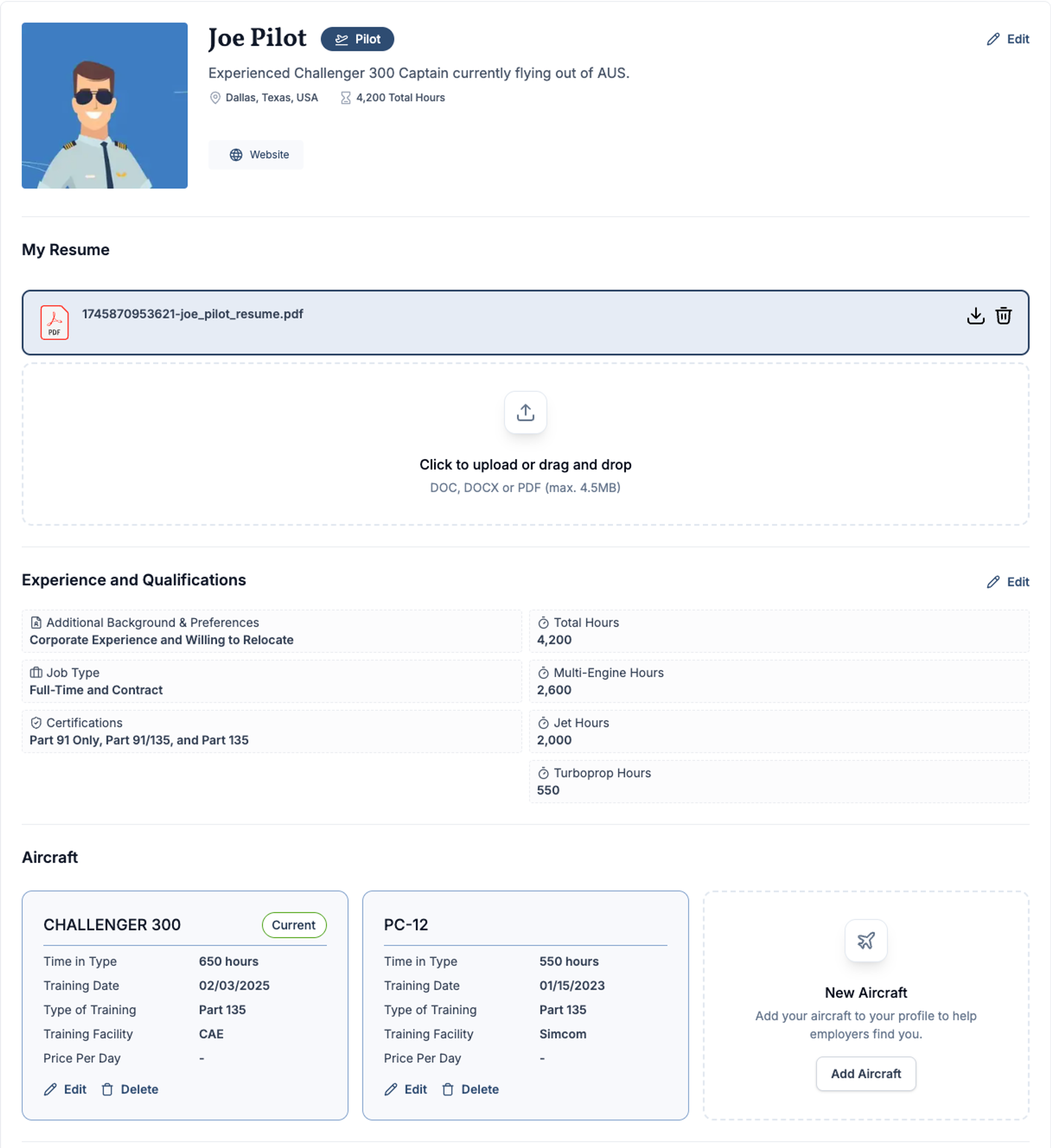
Task: Delete the PC-12 aircraft entry
Action: click(471, 1089)
